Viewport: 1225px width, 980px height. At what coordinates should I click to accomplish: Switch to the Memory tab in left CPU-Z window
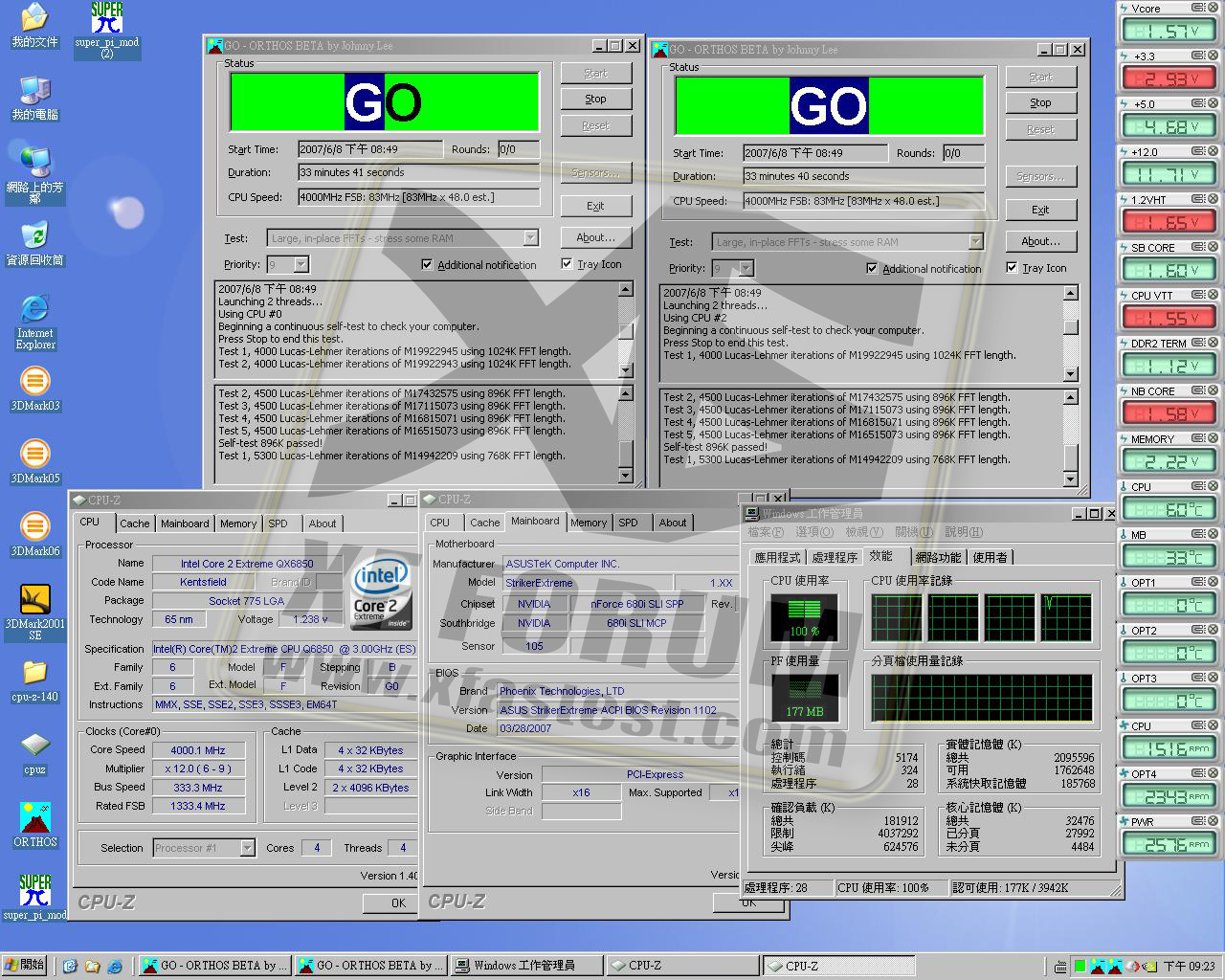[x=238, y=523]
